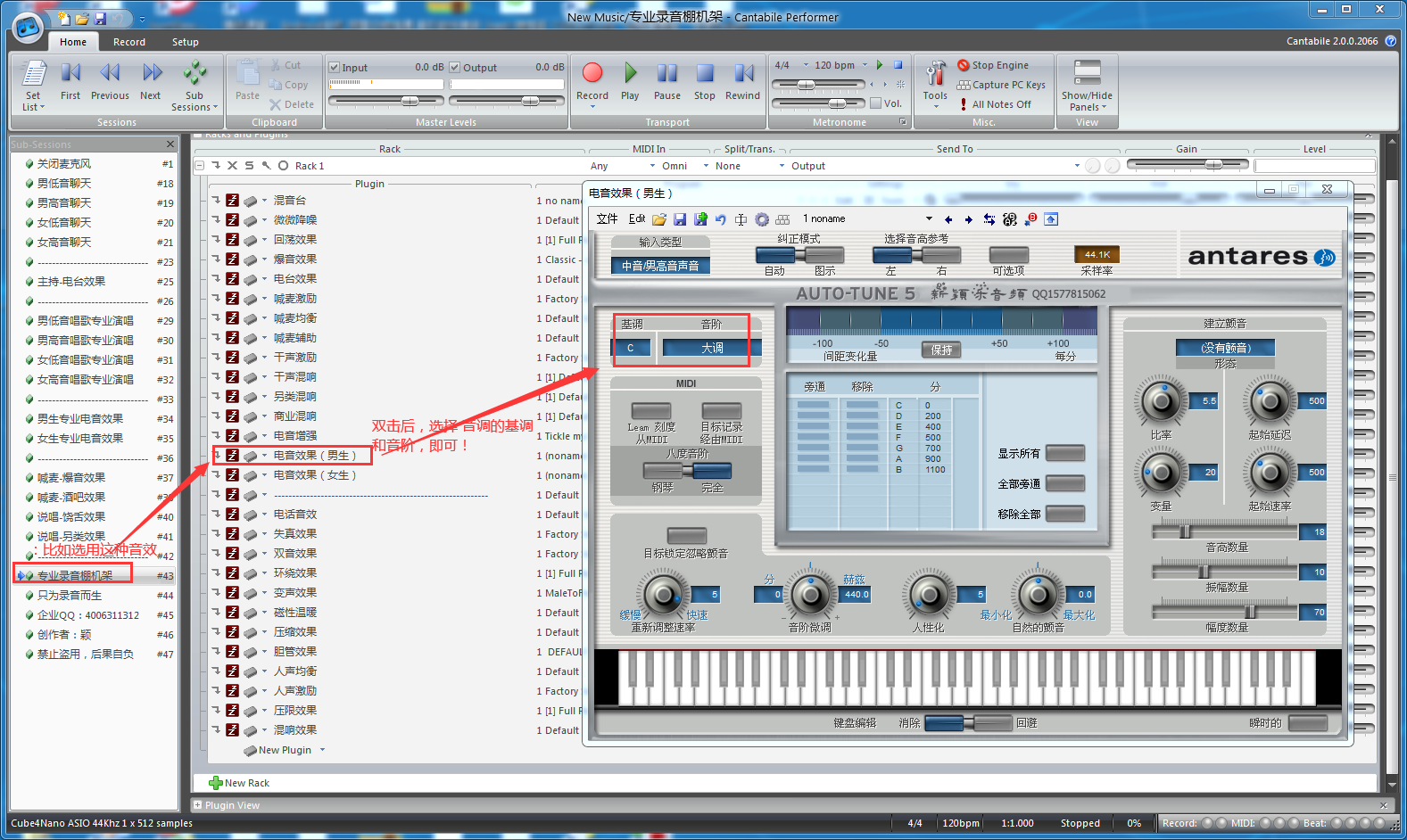This screenshot has height=840, width=1407.
Task: Toggle the 移除全部 remove-all button
Action: pos(1065,514)
